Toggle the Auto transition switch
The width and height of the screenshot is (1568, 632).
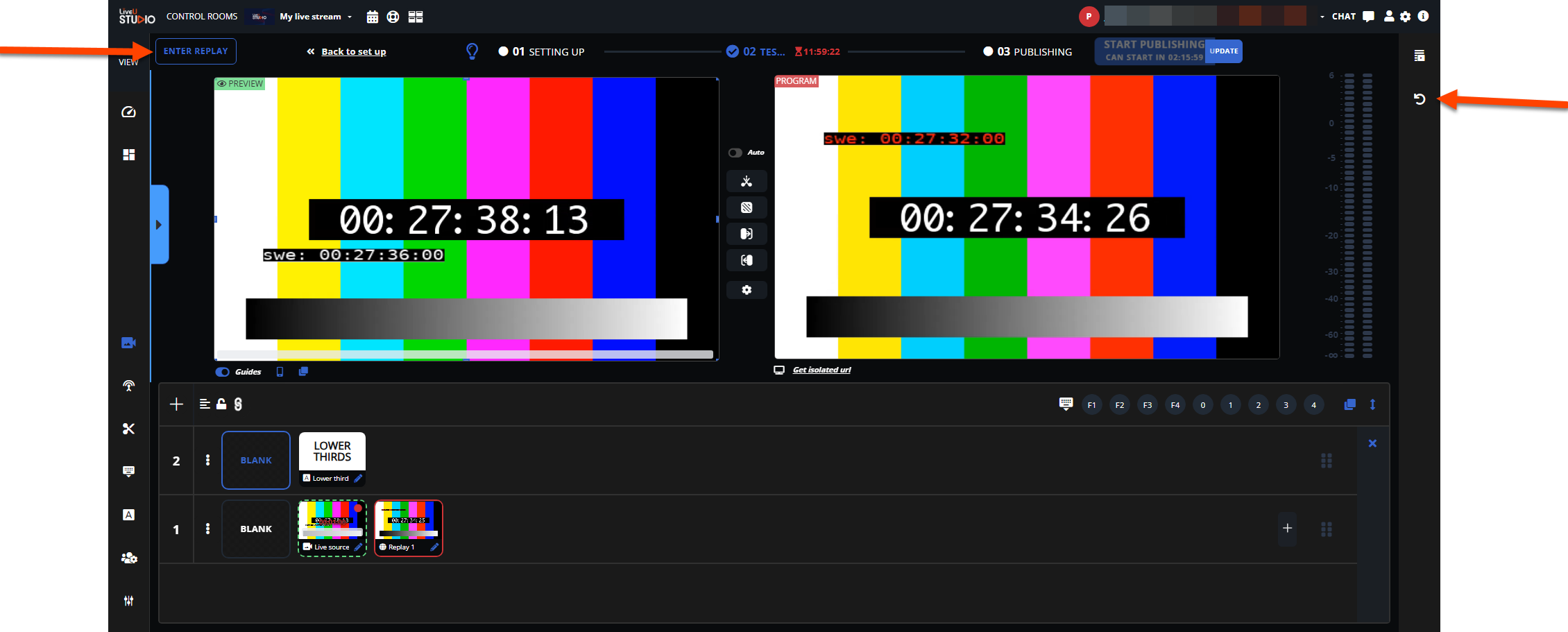pos(735,153)
